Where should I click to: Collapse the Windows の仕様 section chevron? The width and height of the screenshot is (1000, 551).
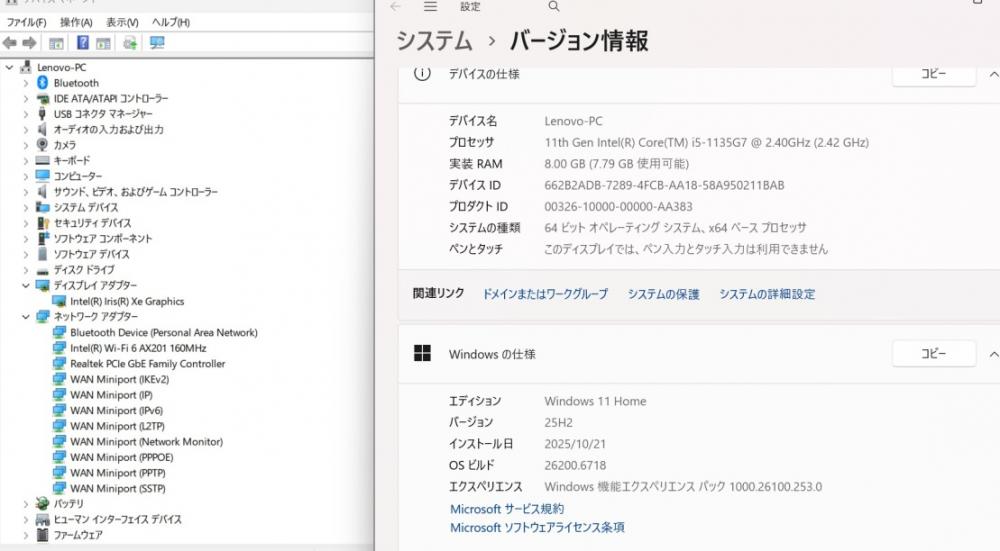(x=993, y=354)
